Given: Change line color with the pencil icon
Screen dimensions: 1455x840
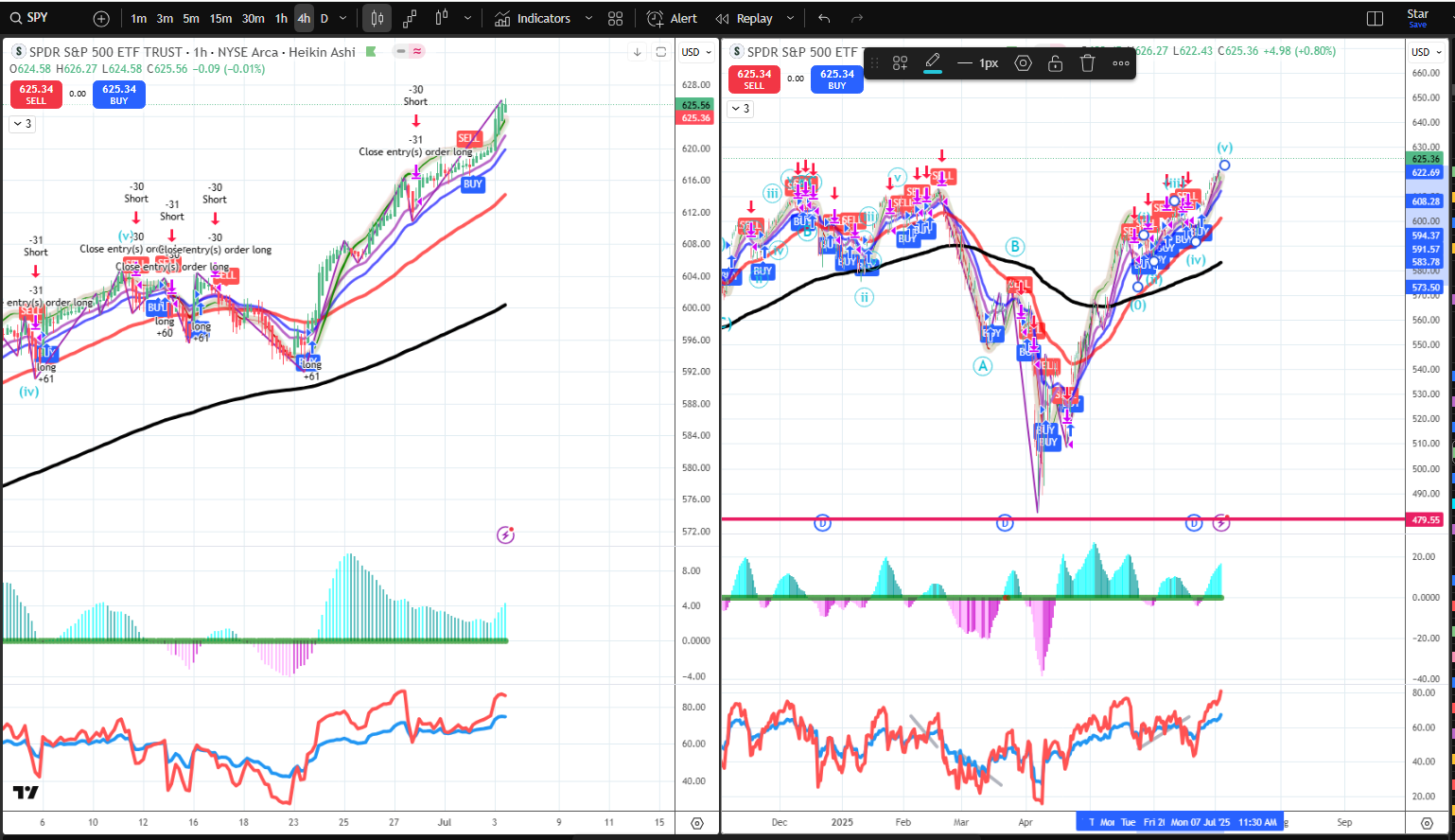Looking at the screenshot, I should coord(933,63).
